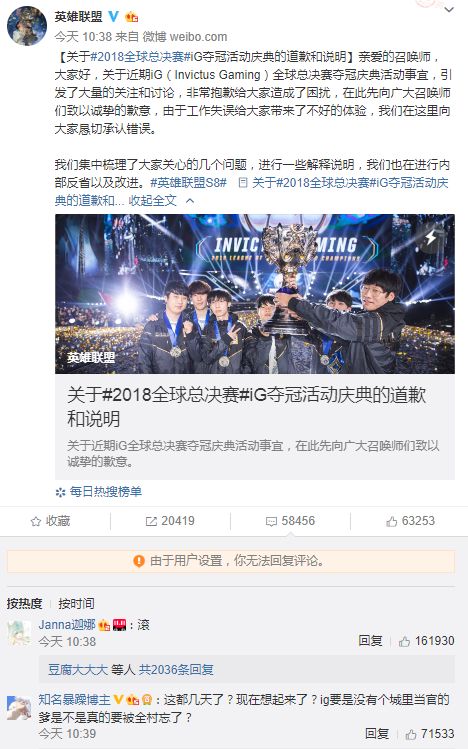Click the thumbs-up icon showing 71533

(x=430, y=734)
